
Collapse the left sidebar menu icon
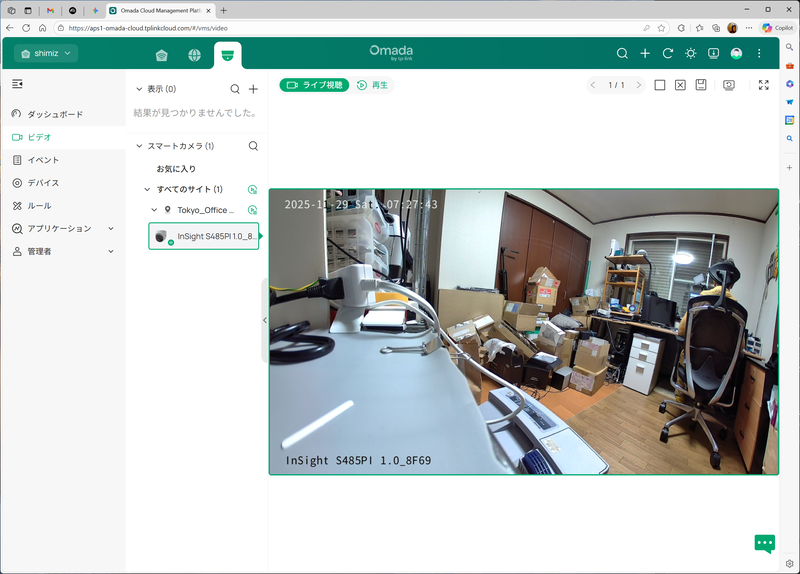[x=17, y=84]
